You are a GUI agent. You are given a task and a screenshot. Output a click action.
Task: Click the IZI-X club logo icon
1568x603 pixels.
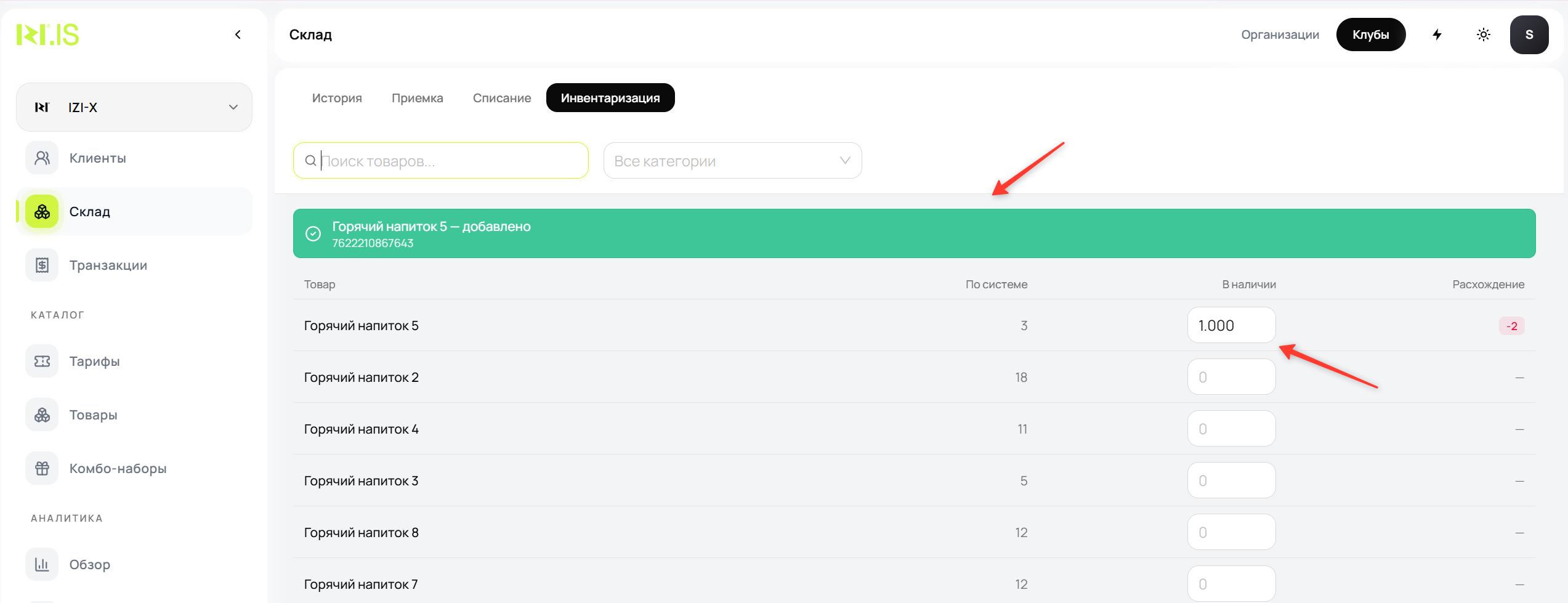[41, 107]
